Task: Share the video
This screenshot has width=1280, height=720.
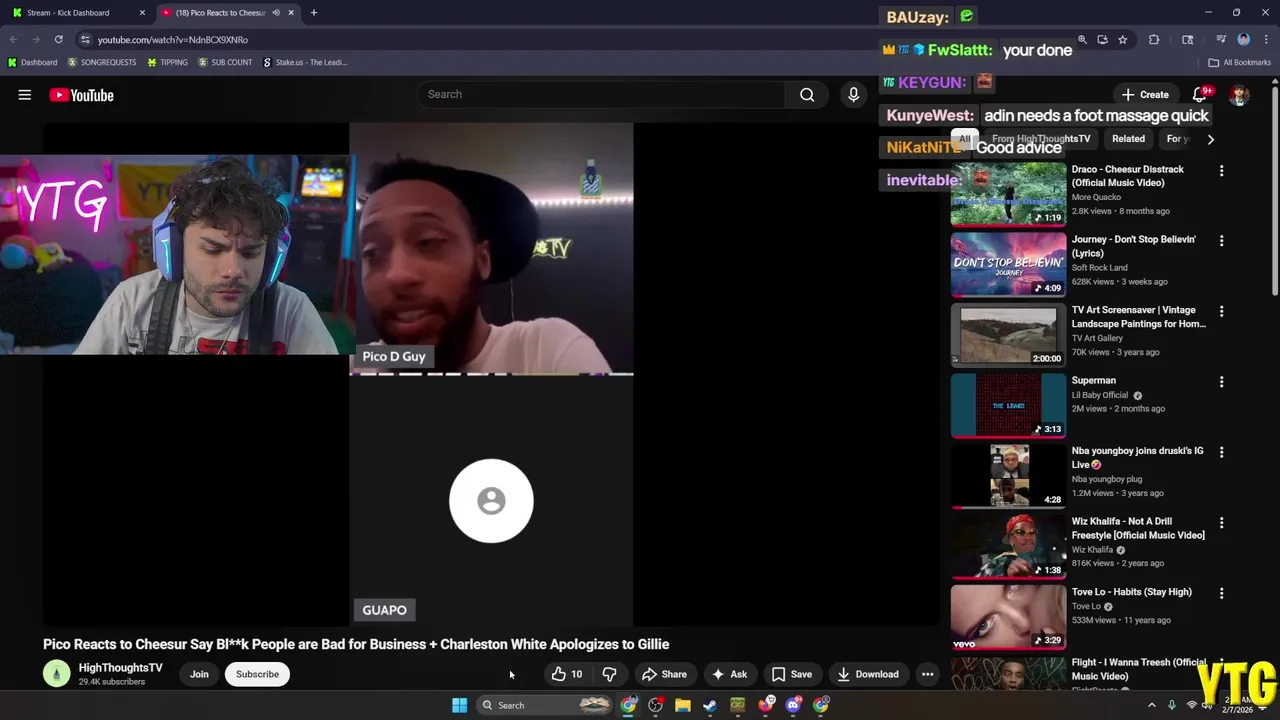Action: tap(664, 674)
